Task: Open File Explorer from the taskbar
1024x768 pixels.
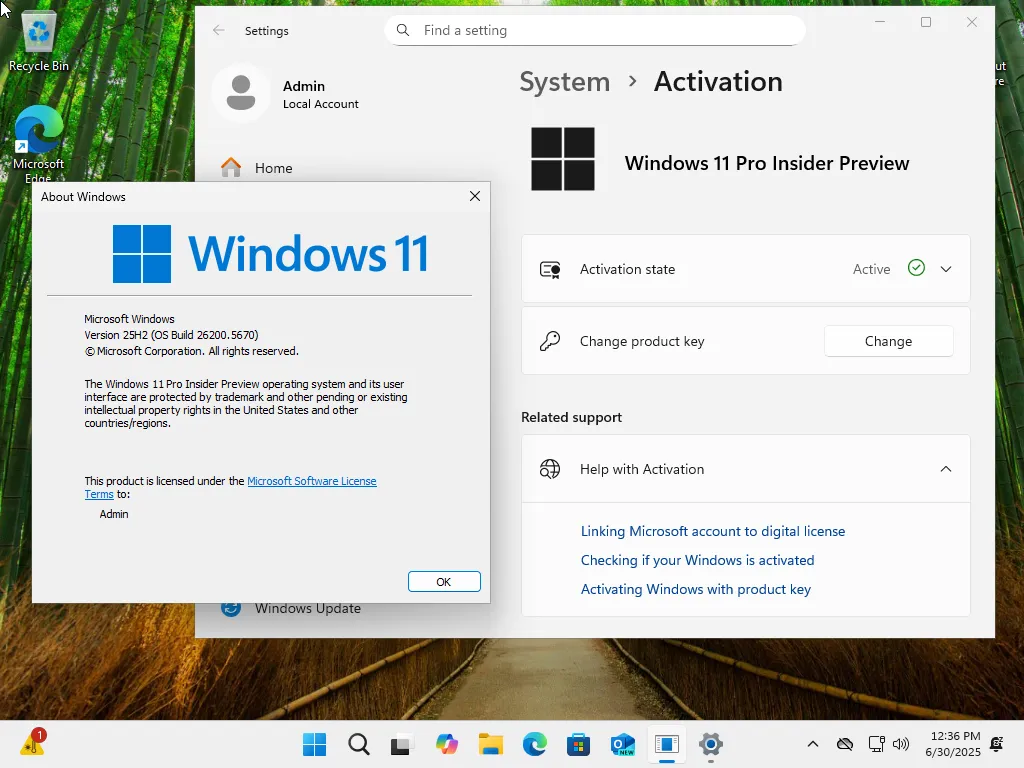Action: tap(490, 744)
